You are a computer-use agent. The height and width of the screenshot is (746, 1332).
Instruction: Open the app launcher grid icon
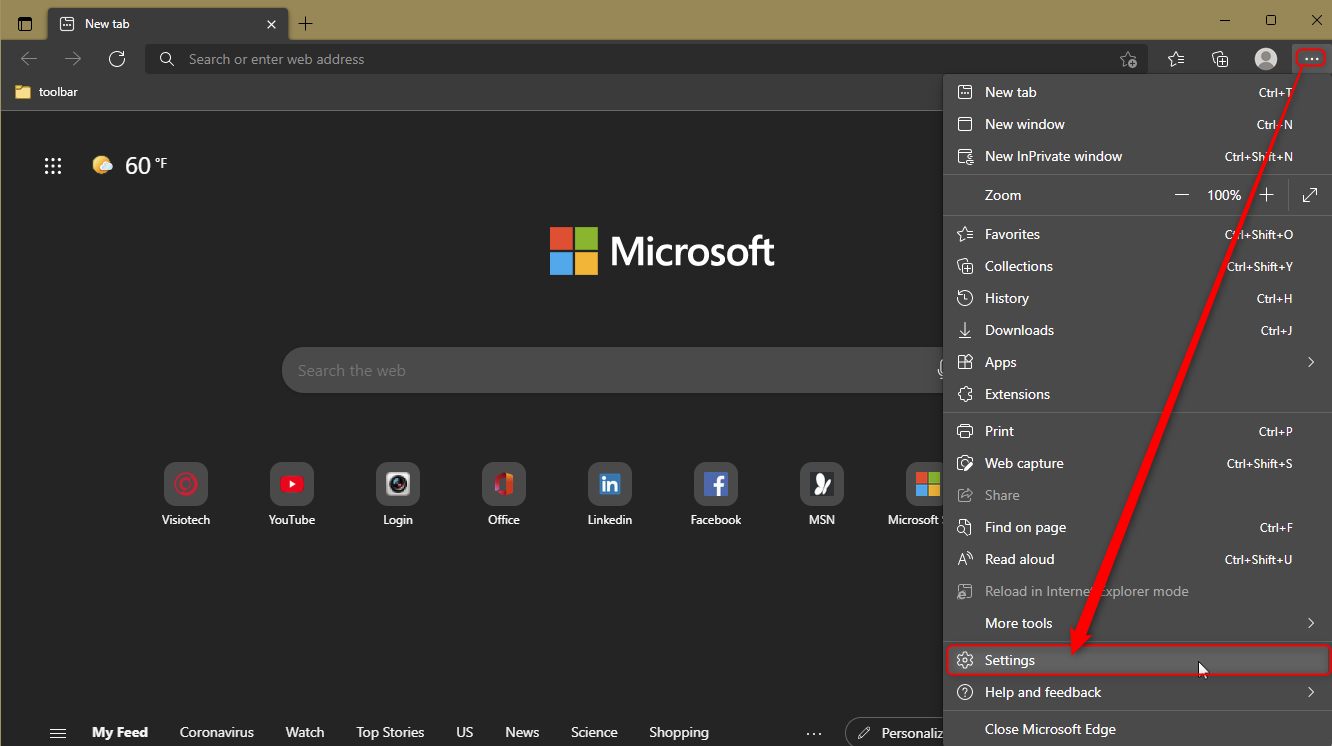[x=53, y=166]
